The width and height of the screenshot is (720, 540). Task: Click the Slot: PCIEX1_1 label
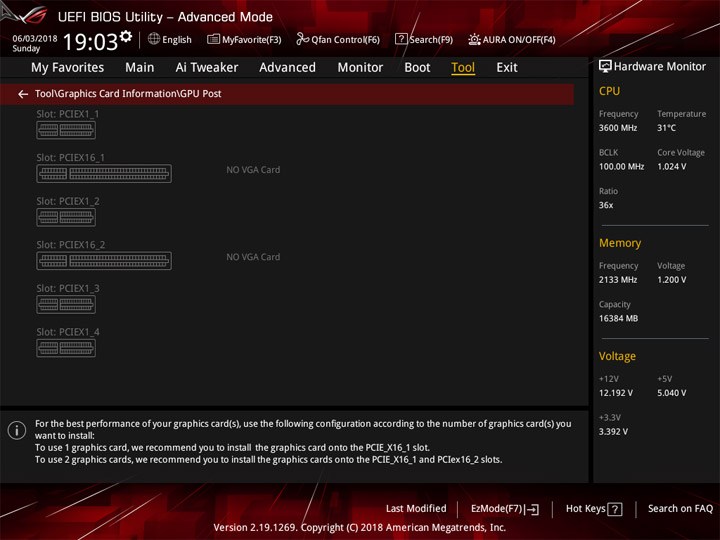pos(68,114)
